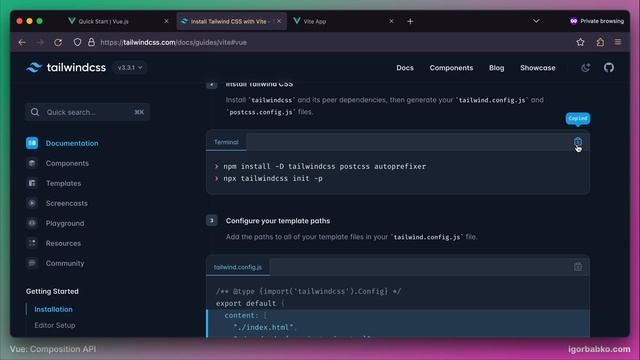
Task: Open the Screencasts sidebar link
Action: point(67,203)
